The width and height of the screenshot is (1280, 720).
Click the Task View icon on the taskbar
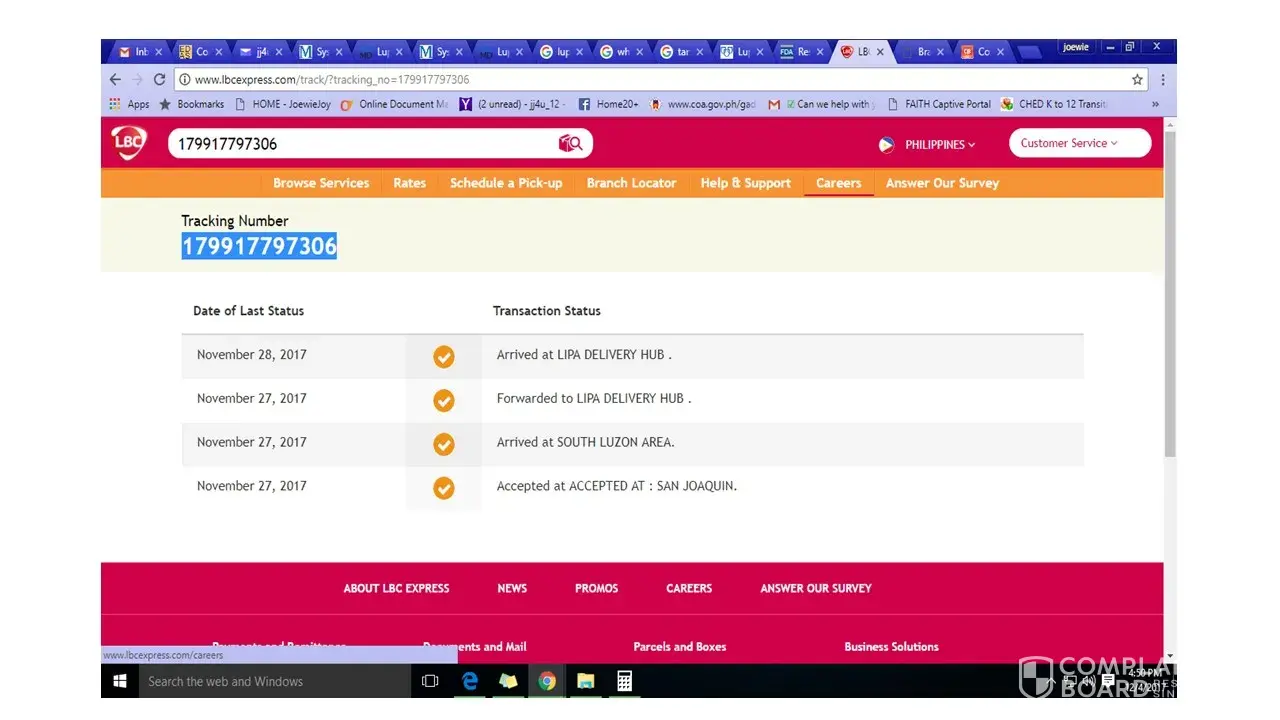click(430, 681)
